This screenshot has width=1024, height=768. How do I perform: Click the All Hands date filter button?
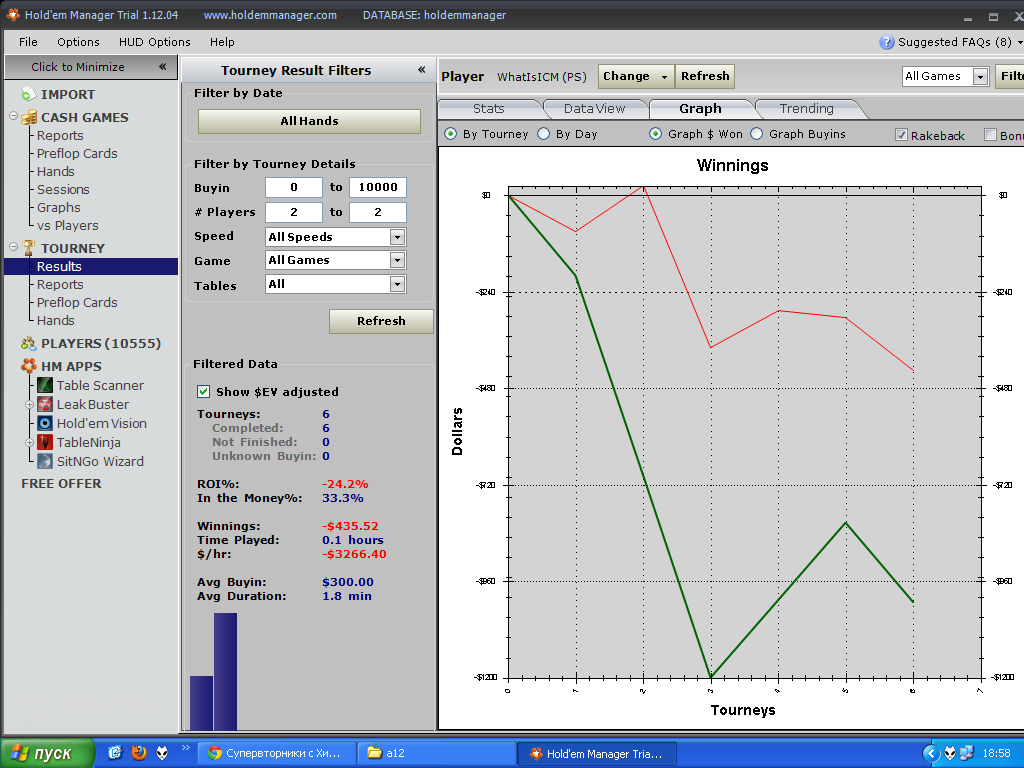(310, 121)
